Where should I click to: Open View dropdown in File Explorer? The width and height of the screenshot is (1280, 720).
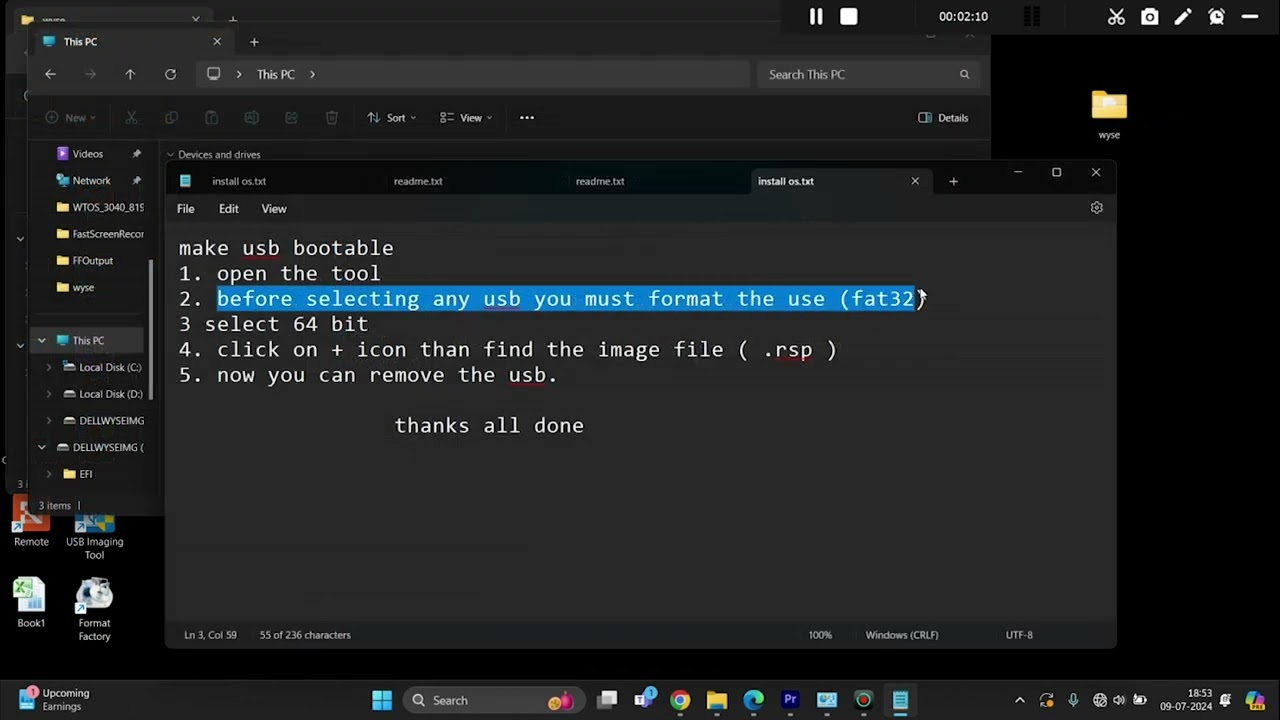point(466,118)
